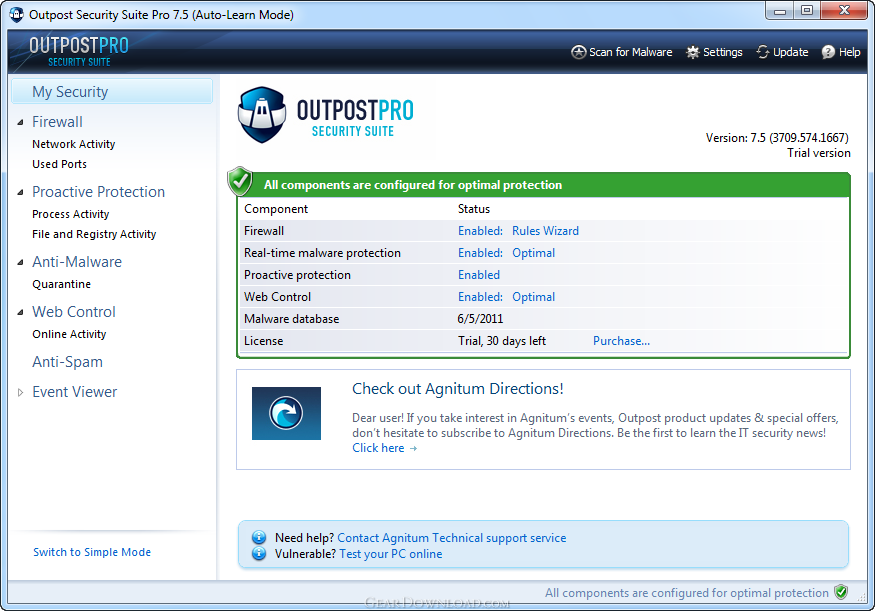Collapse the Web Control section arrow
This screenshot has height=611, width=875.
[21, 312]
